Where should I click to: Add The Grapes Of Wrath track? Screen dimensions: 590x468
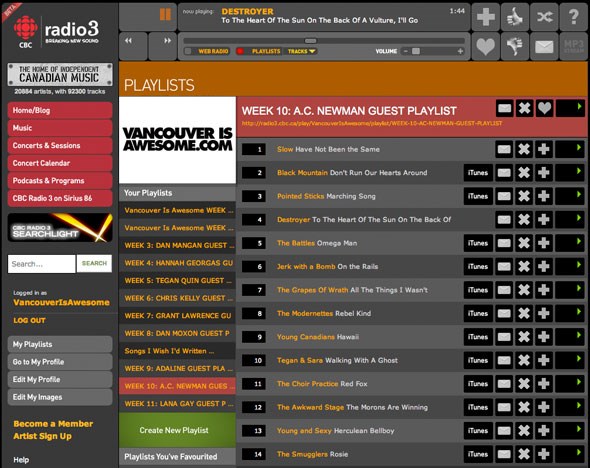point(544,290)
